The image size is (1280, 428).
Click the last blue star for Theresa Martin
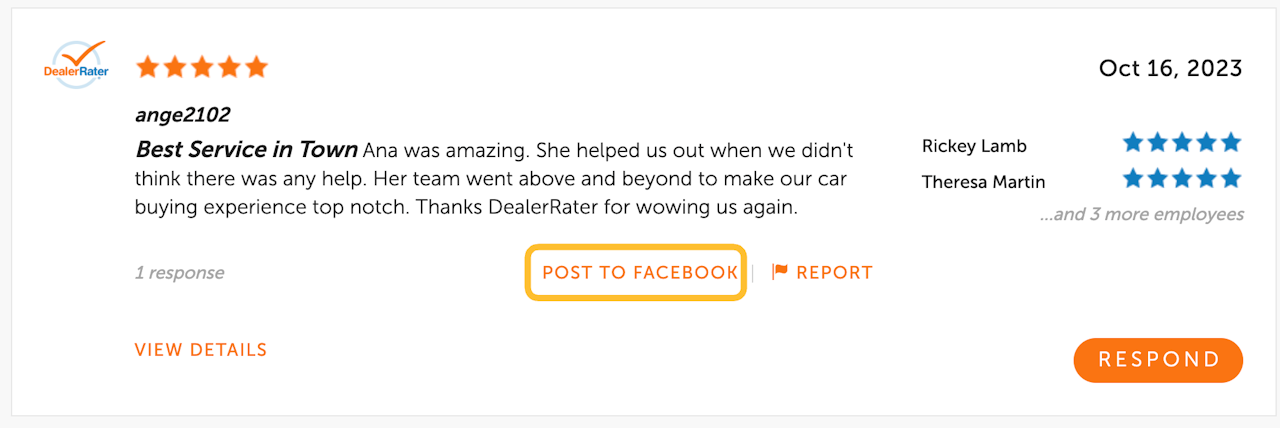[x=1230, y=179]
